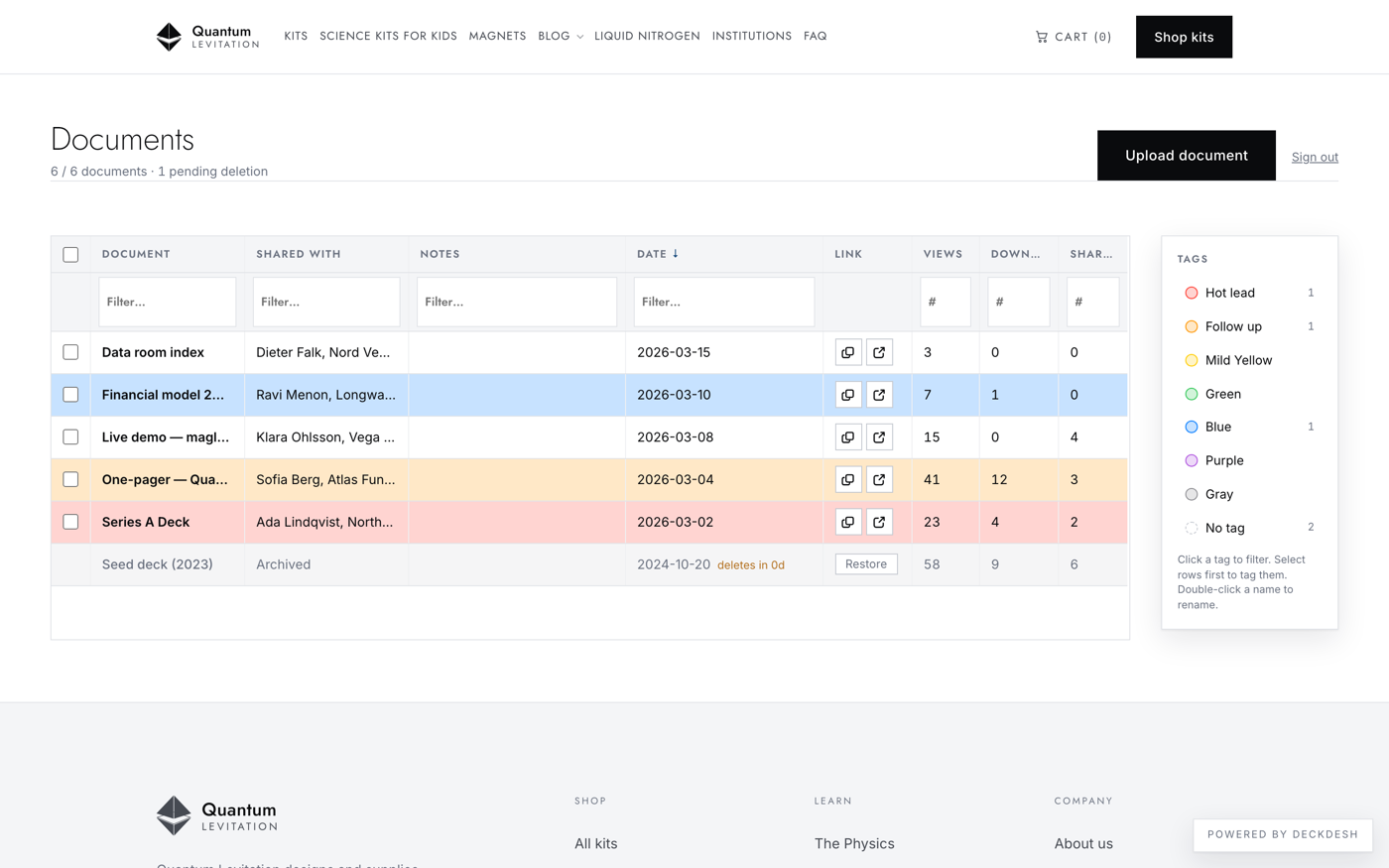The width and height of the screenshot is (1389, 868).
Task: Focus the Views number filter
Action: click(946, 302)
